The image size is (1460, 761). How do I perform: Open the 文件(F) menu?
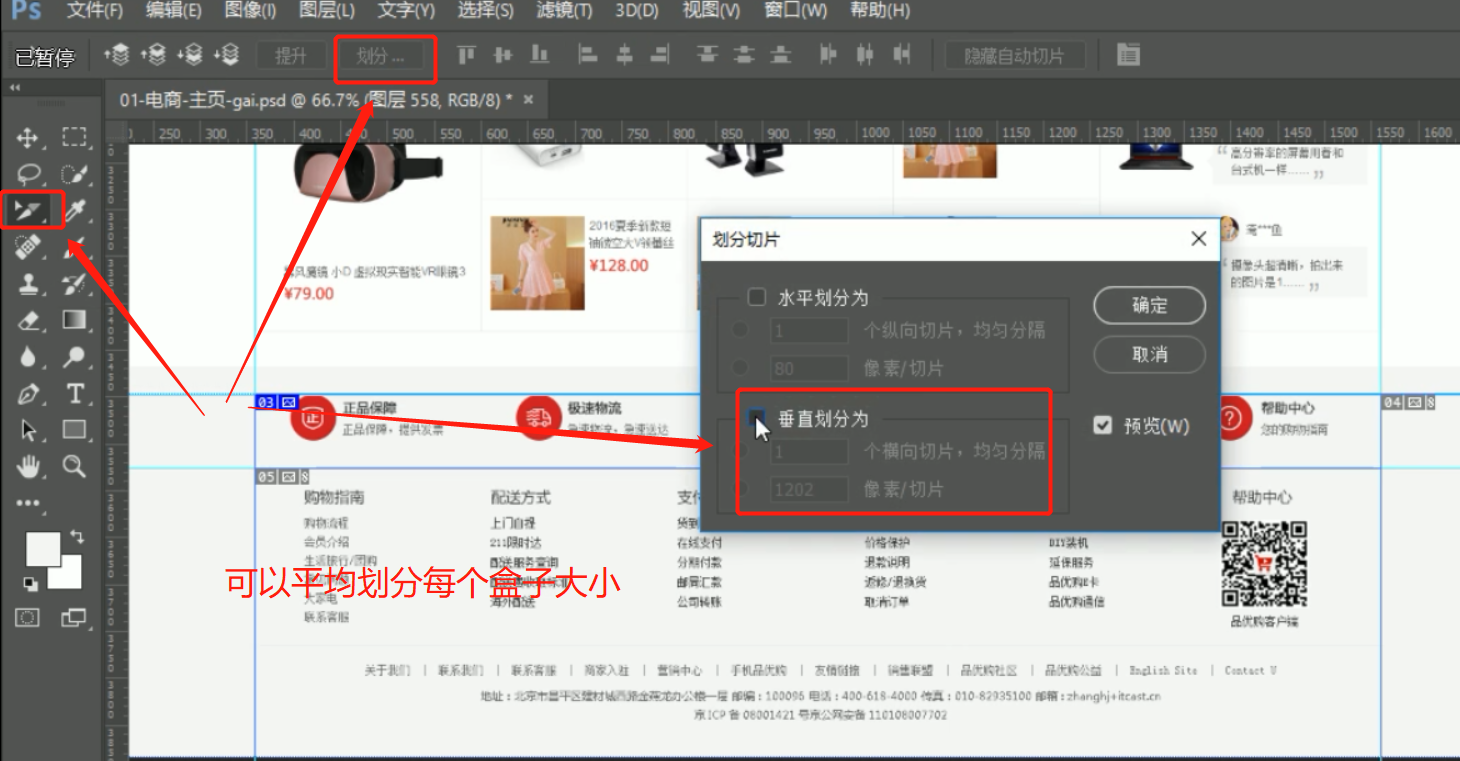pos(95,11)
